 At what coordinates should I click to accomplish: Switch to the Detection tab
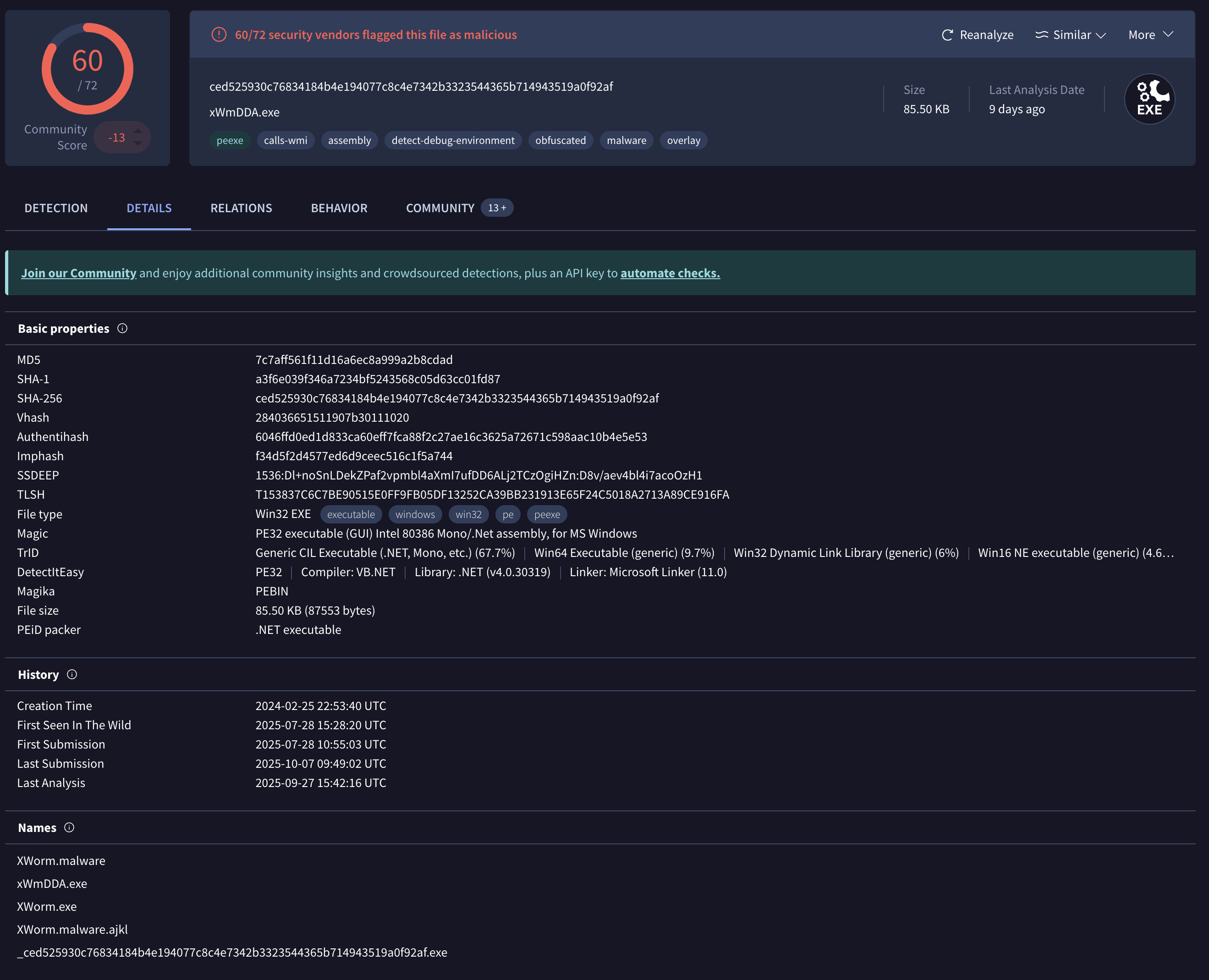[x=56, y=208]
